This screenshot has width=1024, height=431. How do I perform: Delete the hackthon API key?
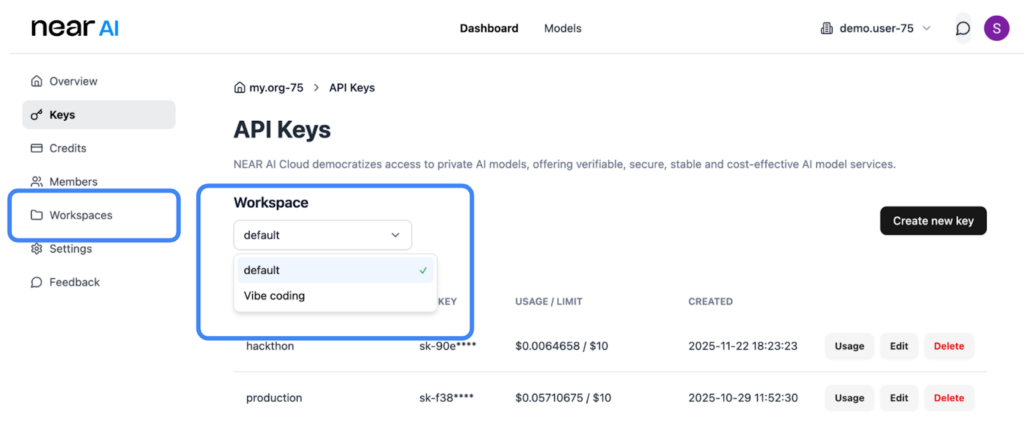tap(948, 346)
